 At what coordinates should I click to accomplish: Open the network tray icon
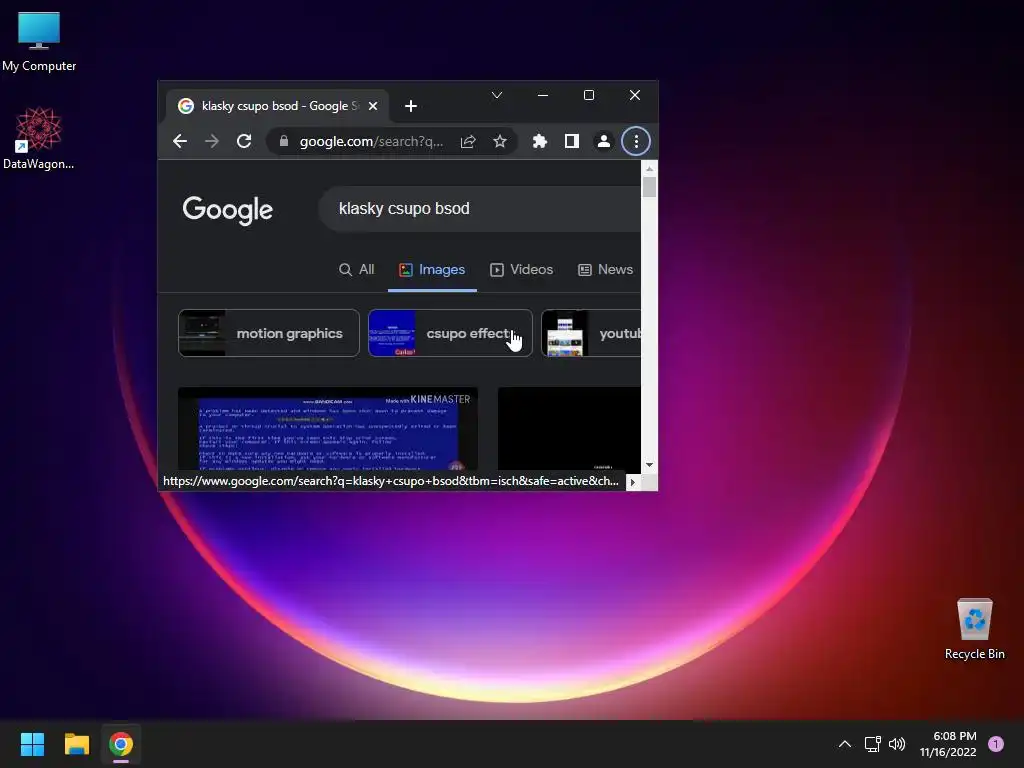coord(872,744)
